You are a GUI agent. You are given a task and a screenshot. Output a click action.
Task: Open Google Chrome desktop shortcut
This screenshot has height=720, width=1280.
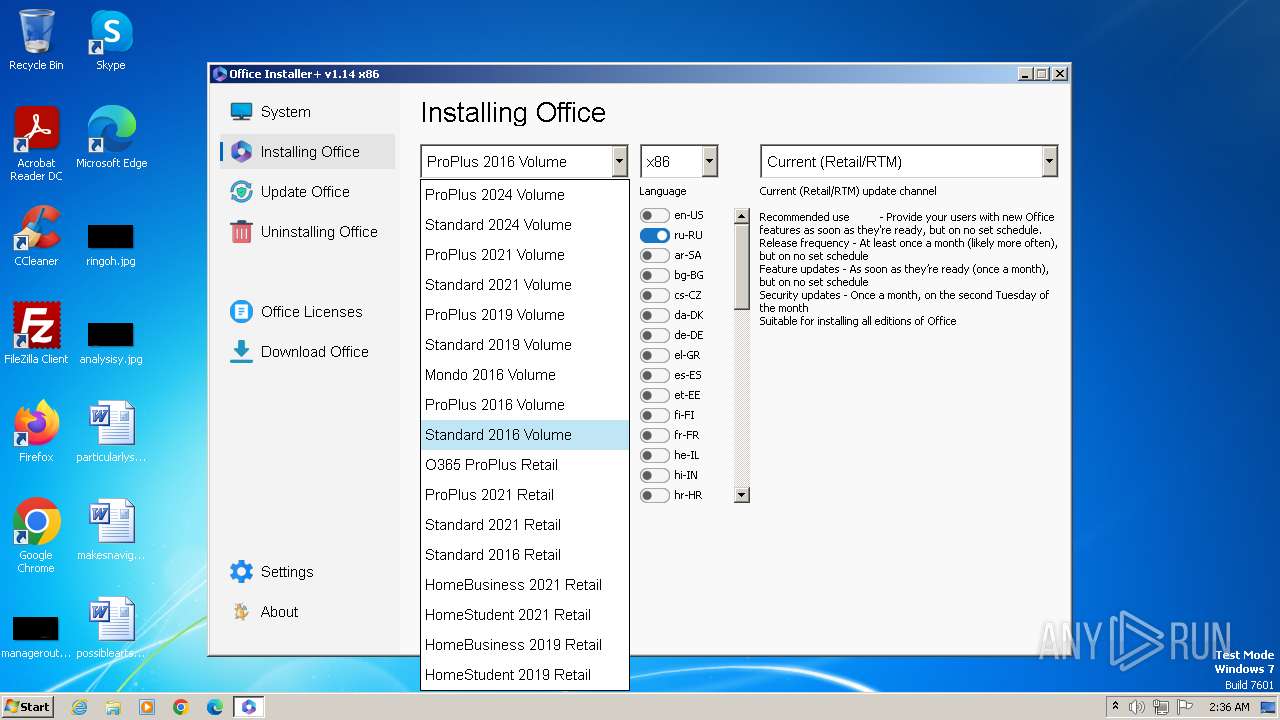coord(36,536)
